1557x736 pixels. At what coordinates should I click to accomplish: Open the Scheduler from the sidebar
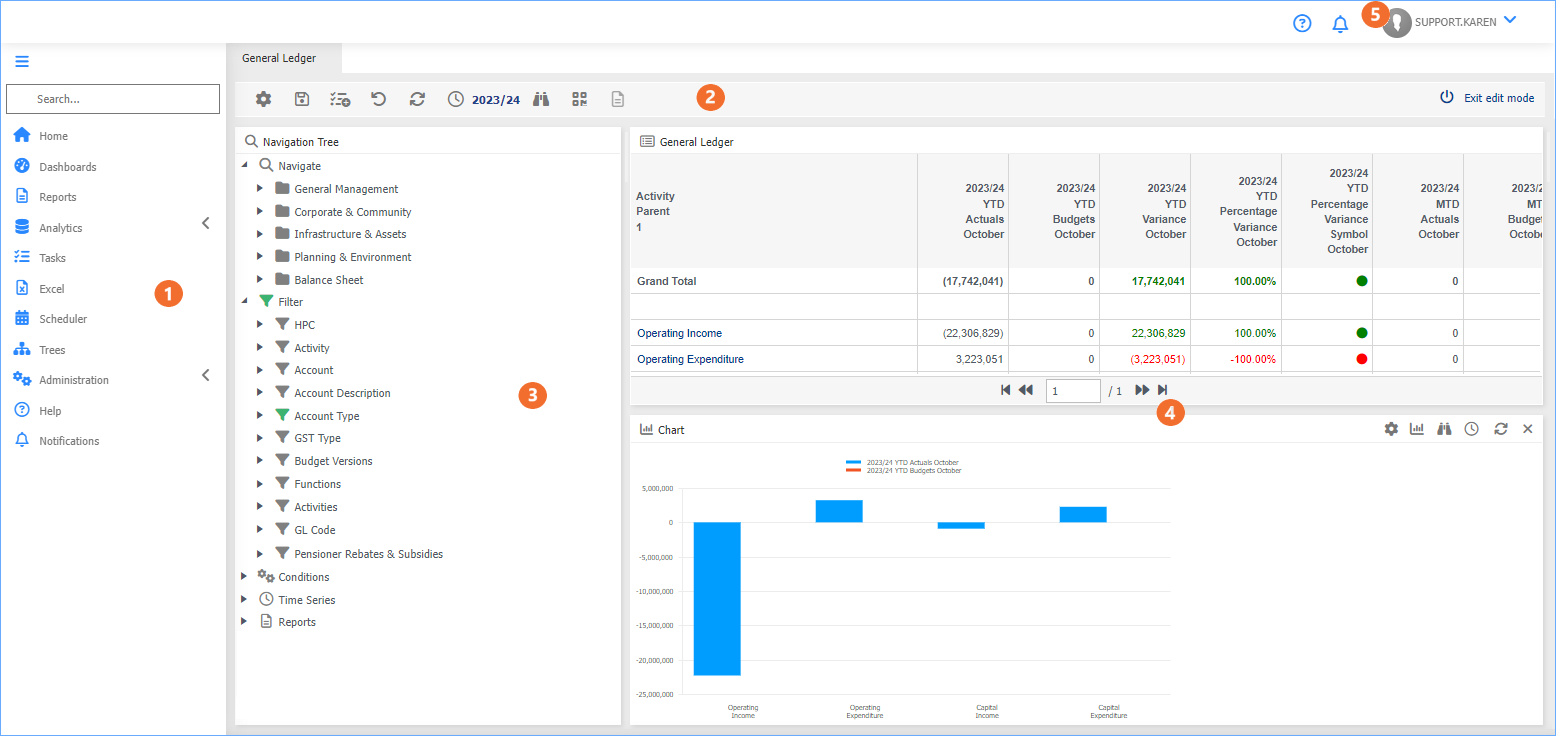(x=60, y=318)
